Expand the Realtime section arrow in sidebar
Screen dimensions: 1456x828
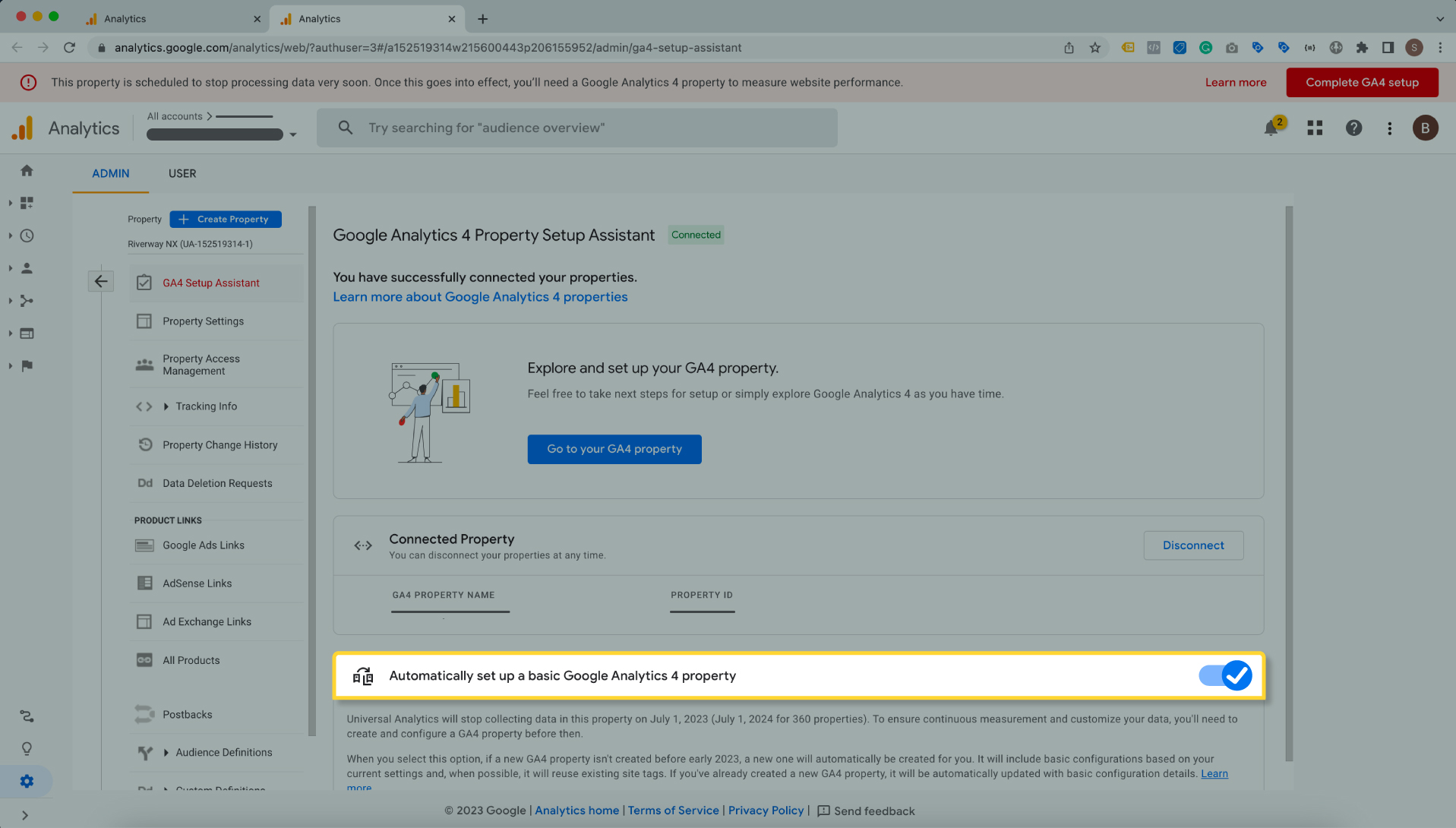pos(10,235)
